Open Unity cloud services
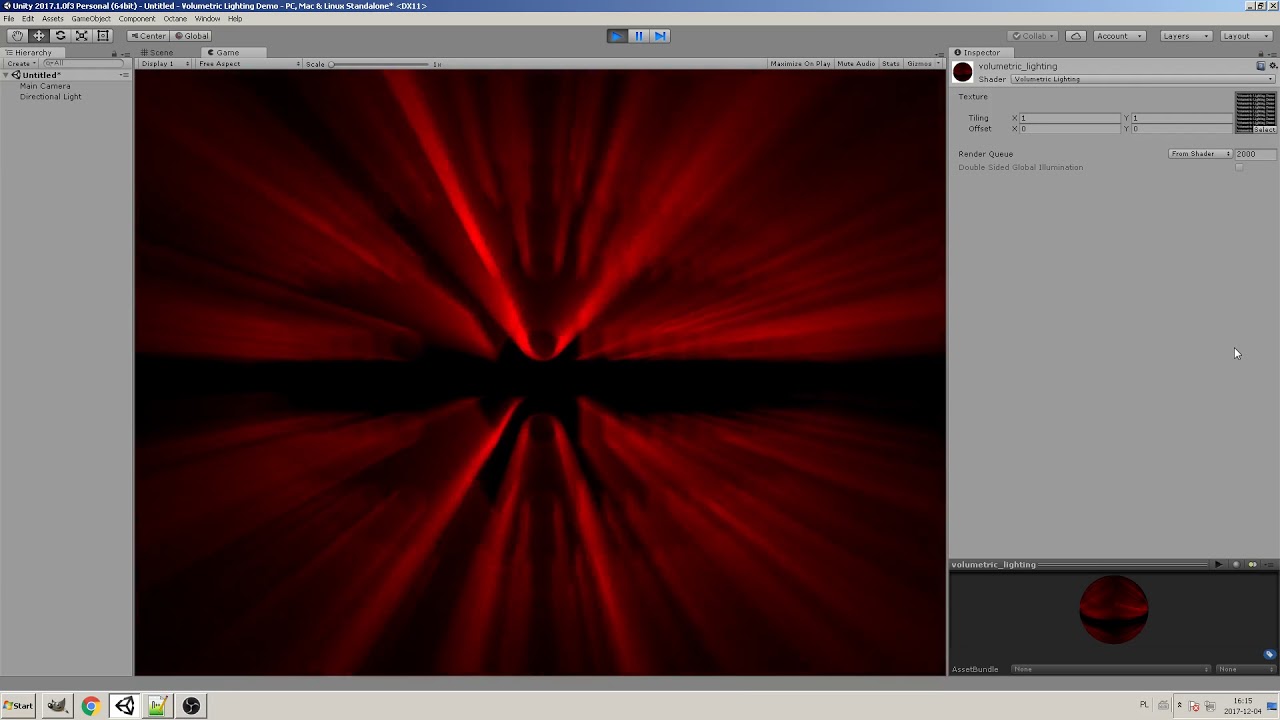 tap(1076, 36)
